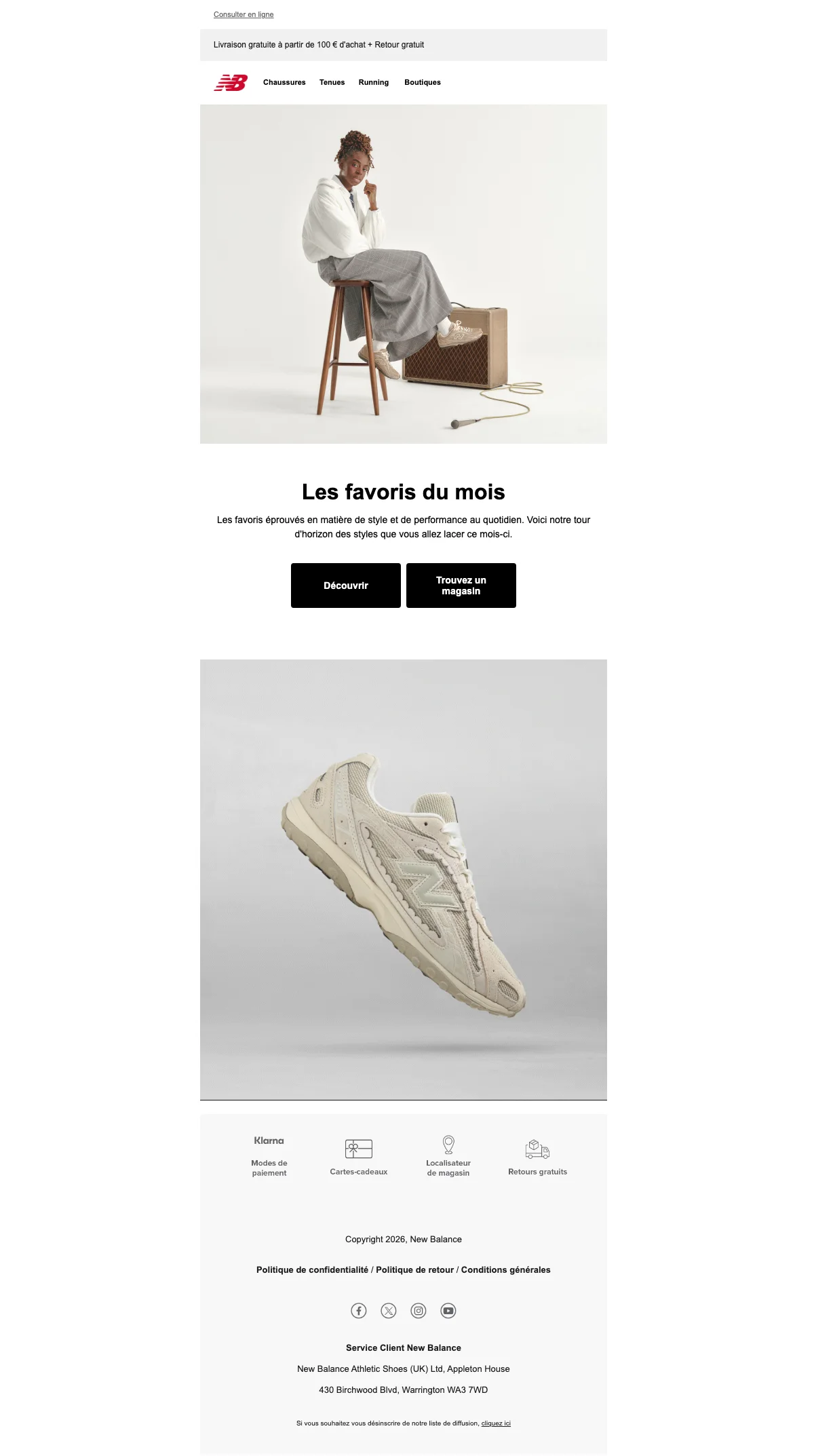Open the Tenues menu item
This screenshot has width=814, height=1456.
332,82
